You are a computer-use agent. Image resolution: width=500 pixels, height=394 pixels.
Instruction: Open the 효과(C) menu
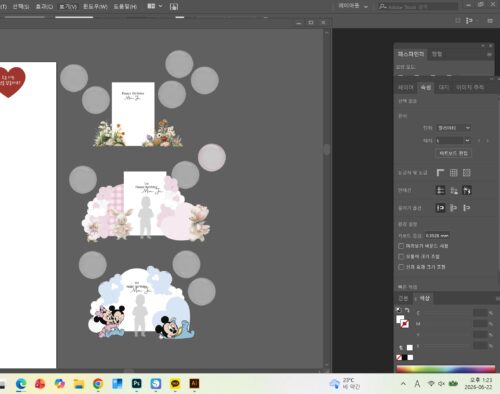44,7
